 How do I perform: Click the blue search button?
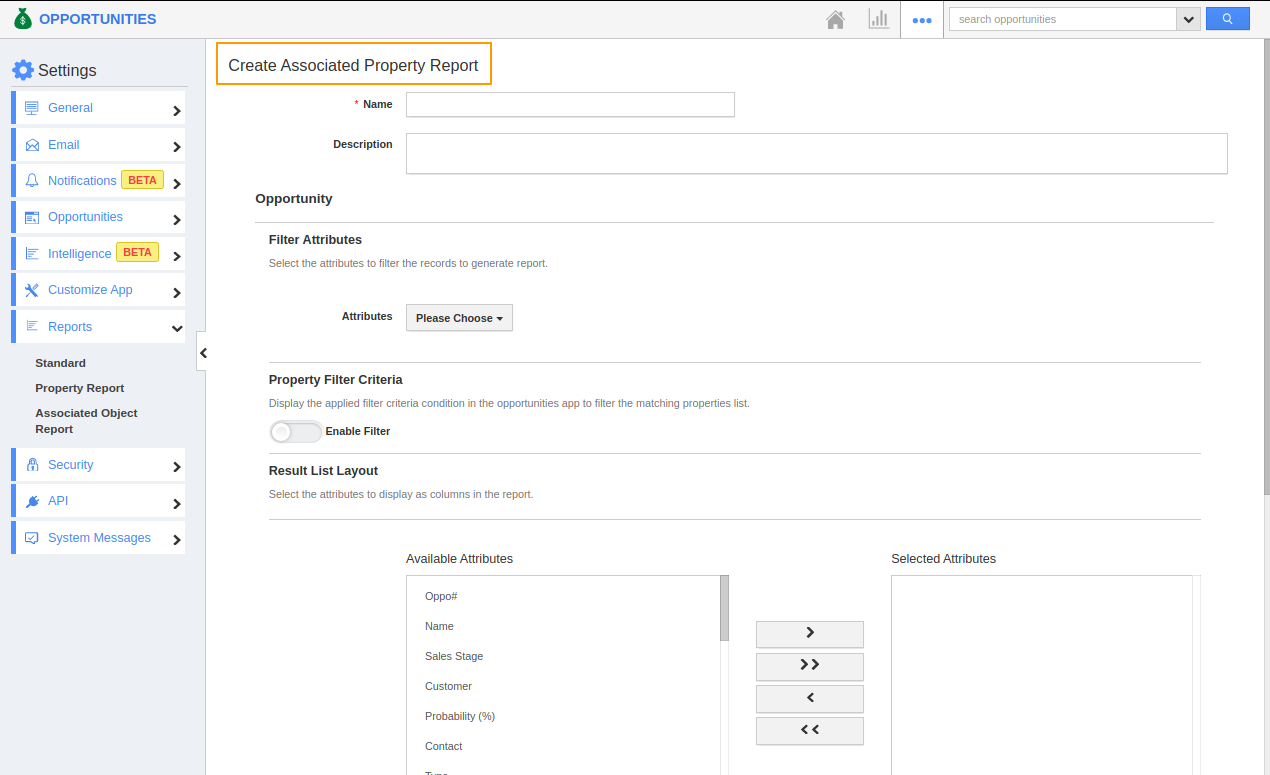point(1227,18)
